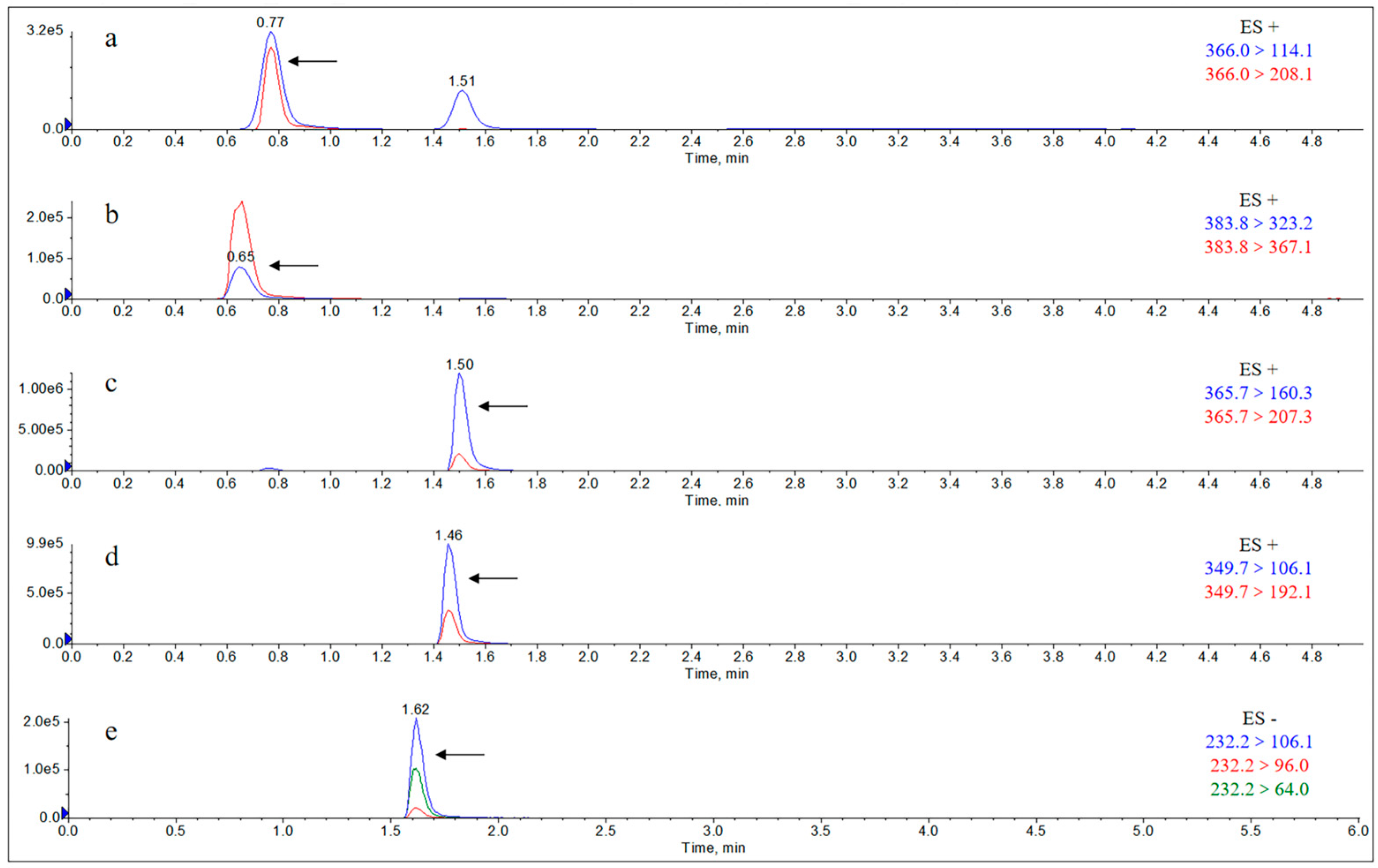Click the red transition 232.2 > 96.0
Viewport: 1378px width, 868px height.
pyautogui.click(x=1260, y=766)
